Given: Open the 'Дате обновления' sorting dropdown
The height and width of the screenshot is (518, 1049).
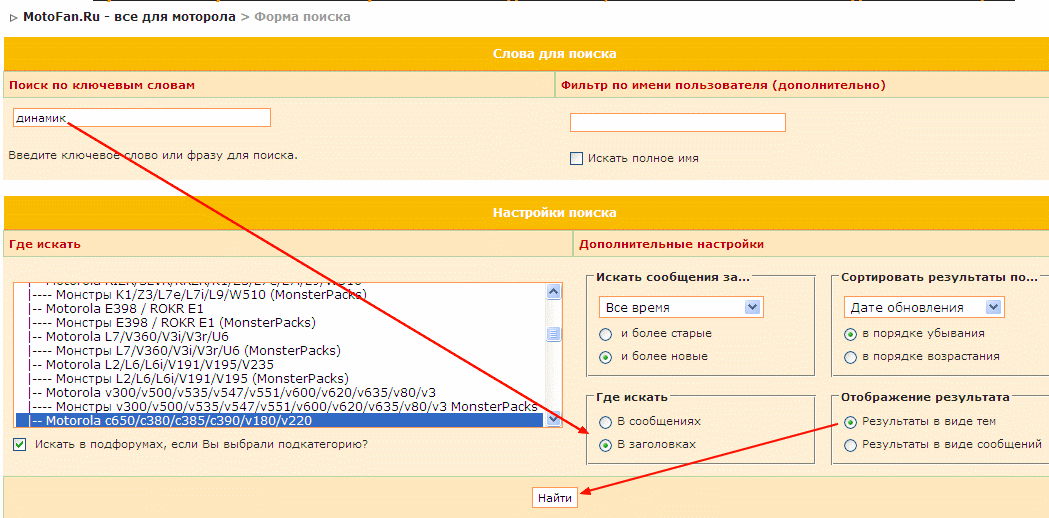Looking at the screenshot, I should 924,308.
